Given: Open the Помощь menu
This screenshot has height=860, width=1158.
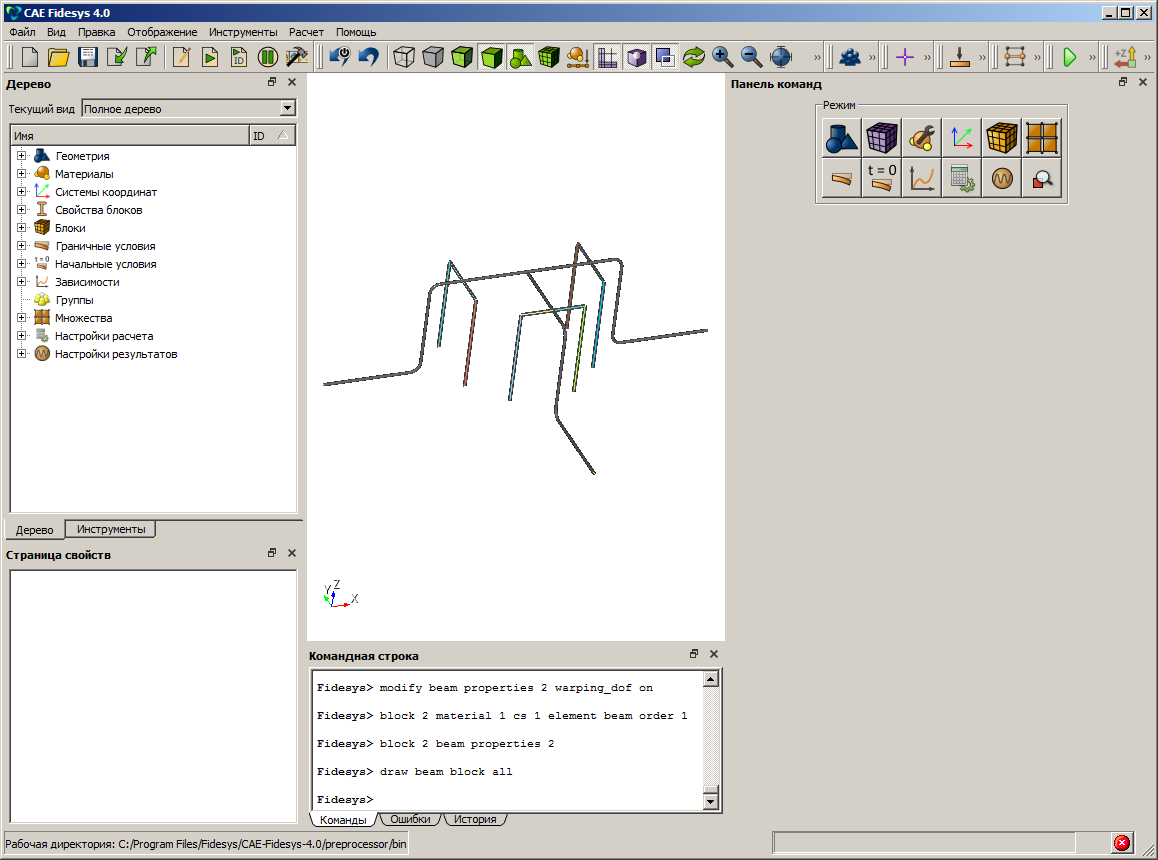Looking at the screenshot, I should click(x=356, y=32).
